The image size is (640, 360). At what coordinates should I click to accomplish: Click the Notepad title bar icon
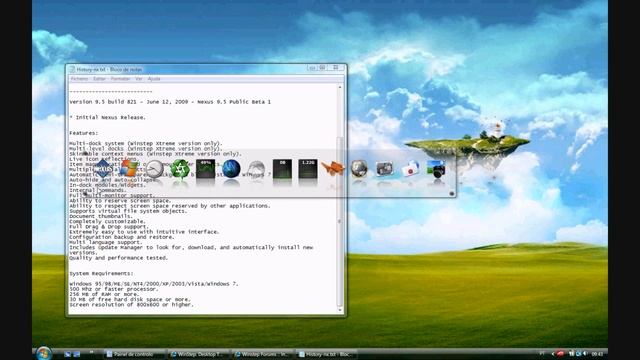click(72, 69)
